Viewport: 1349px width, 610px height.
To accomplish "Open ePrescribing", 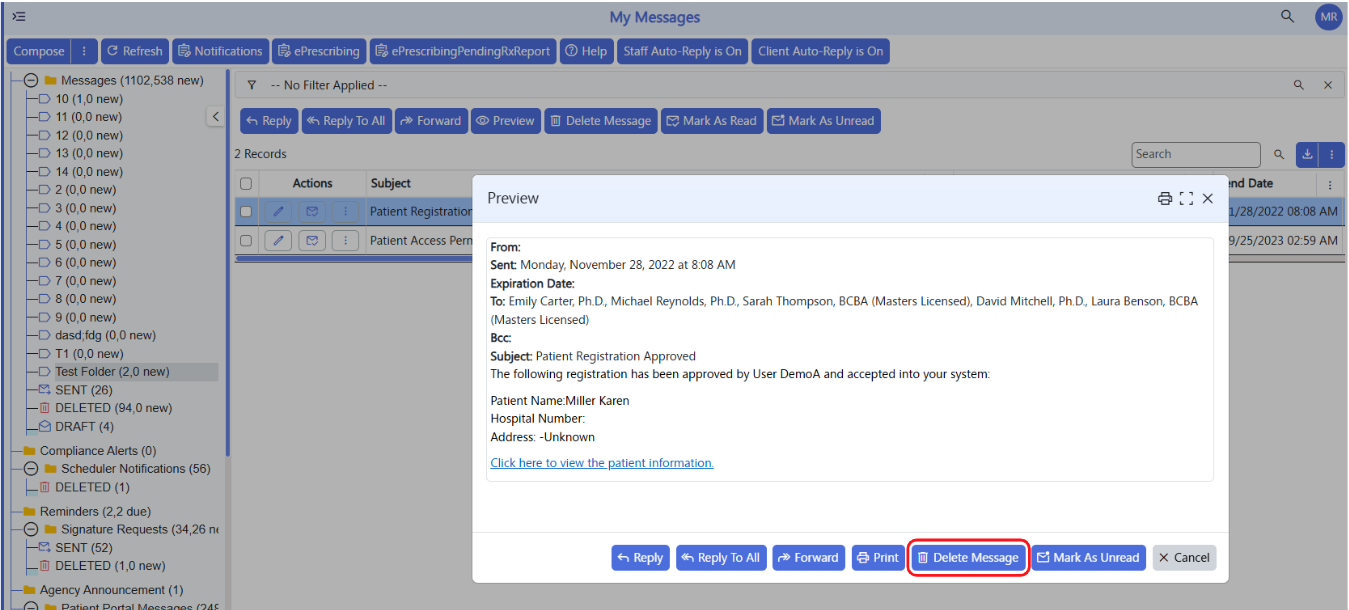I will coord(318,51).
